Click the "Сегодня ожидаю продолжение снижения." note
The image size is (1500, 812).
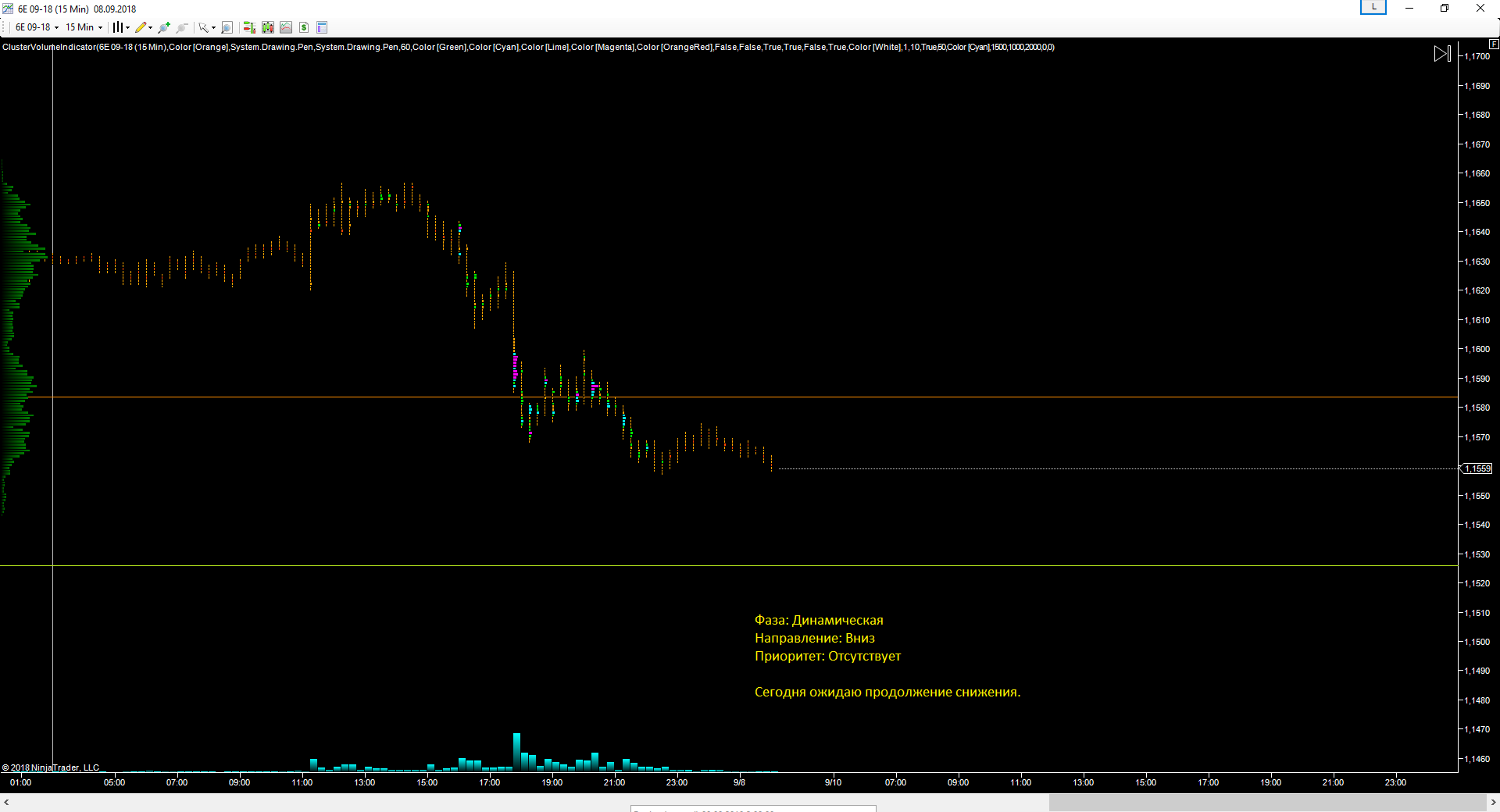click(x=887, y=692)
